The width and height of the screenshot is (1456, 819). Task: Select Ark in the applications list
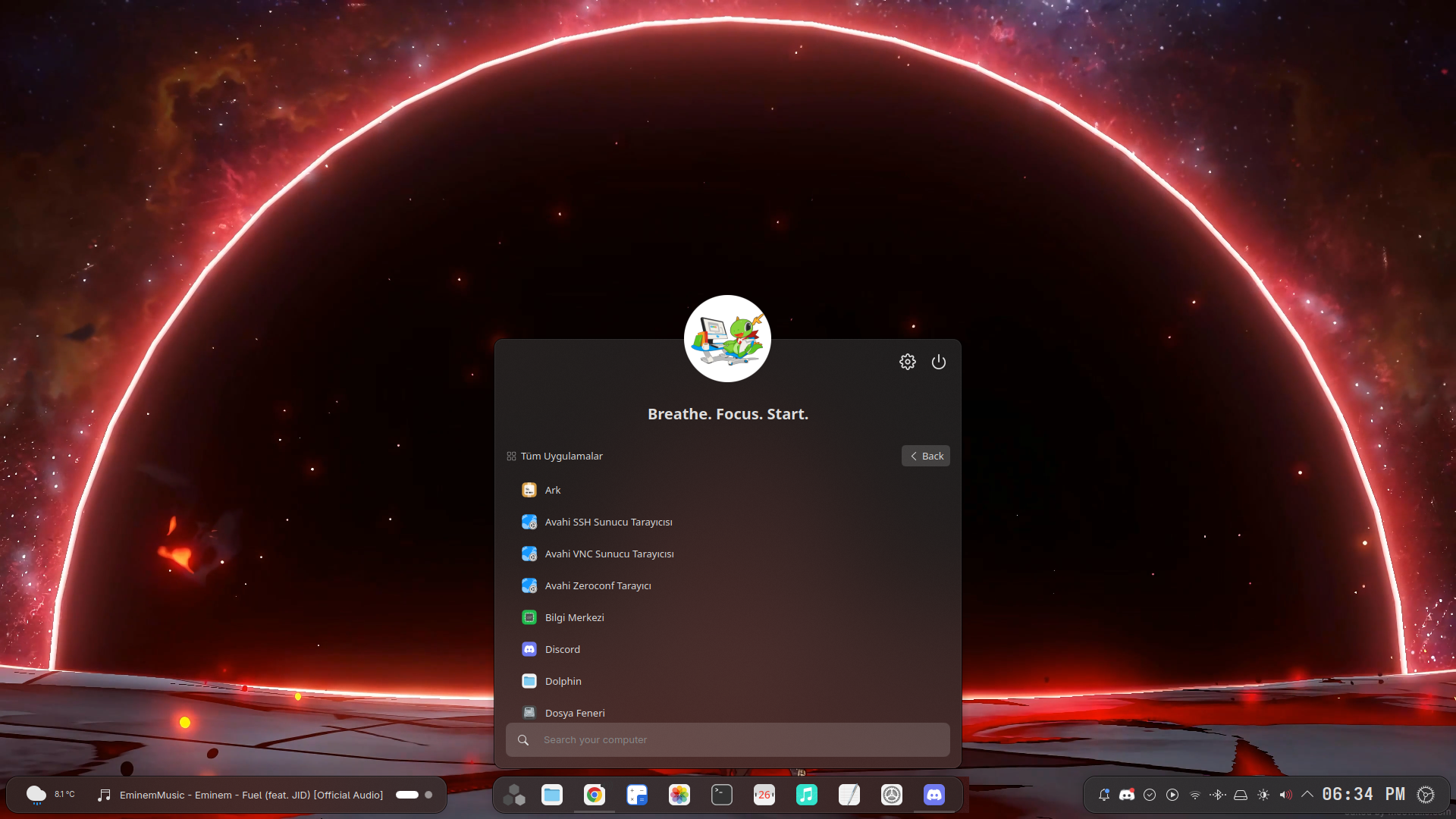[552, 490]
